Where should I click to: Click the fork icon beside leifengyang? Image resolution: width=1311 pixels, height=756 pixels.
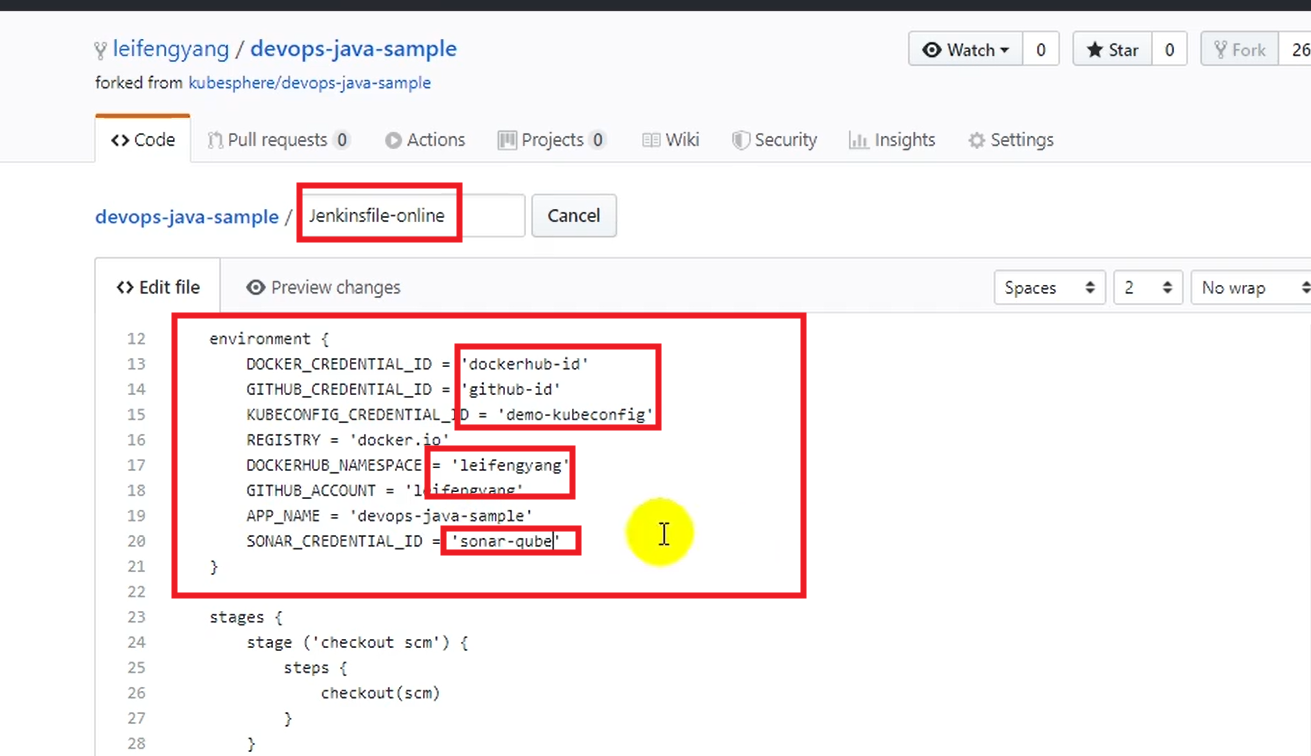(x=100, y=50)
